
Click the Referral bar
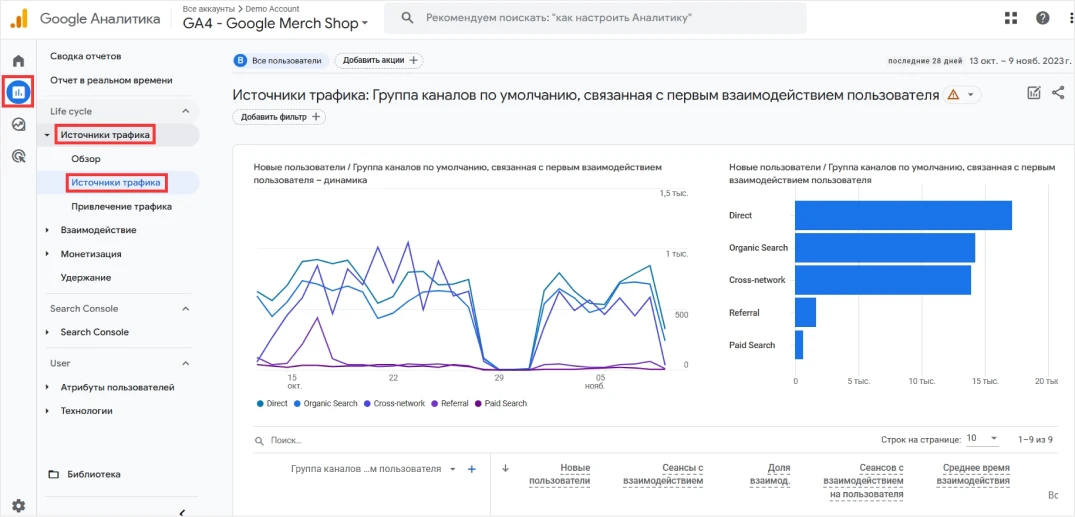click(x=806, y=312)
